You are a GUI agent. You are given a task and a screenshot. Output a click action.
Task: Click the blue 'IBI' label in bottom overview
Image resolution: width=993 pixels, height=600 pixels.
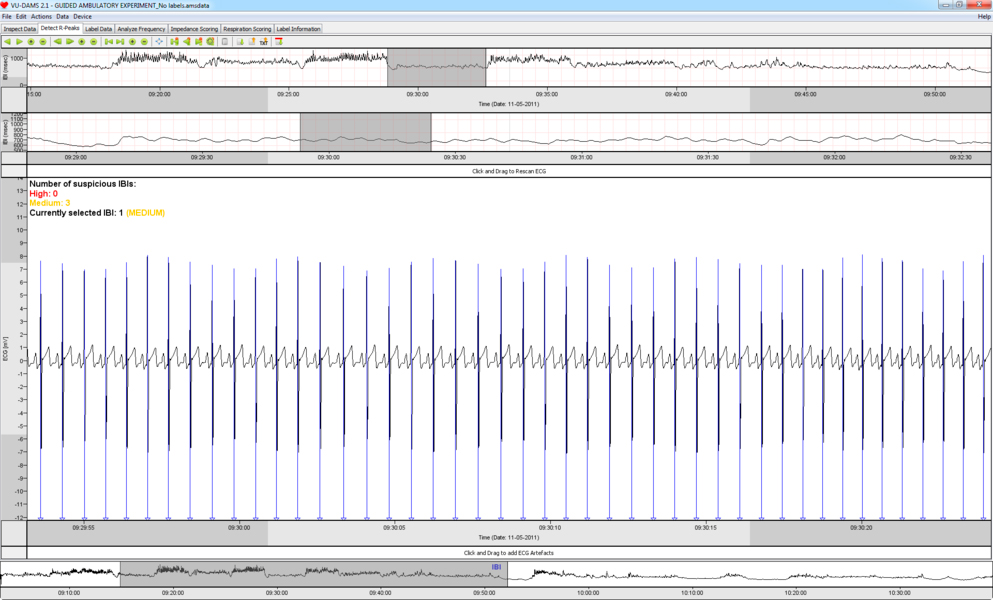pos(496,567)
